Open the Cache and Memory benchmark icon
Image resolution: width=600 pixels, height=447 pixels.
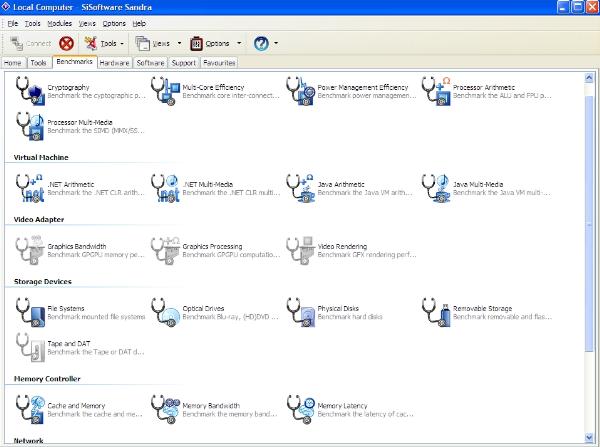[30, 409]
